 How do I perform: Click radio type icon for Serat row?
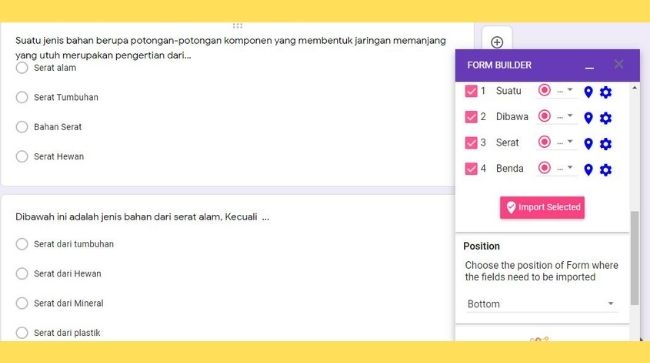[x=544, y=142]
